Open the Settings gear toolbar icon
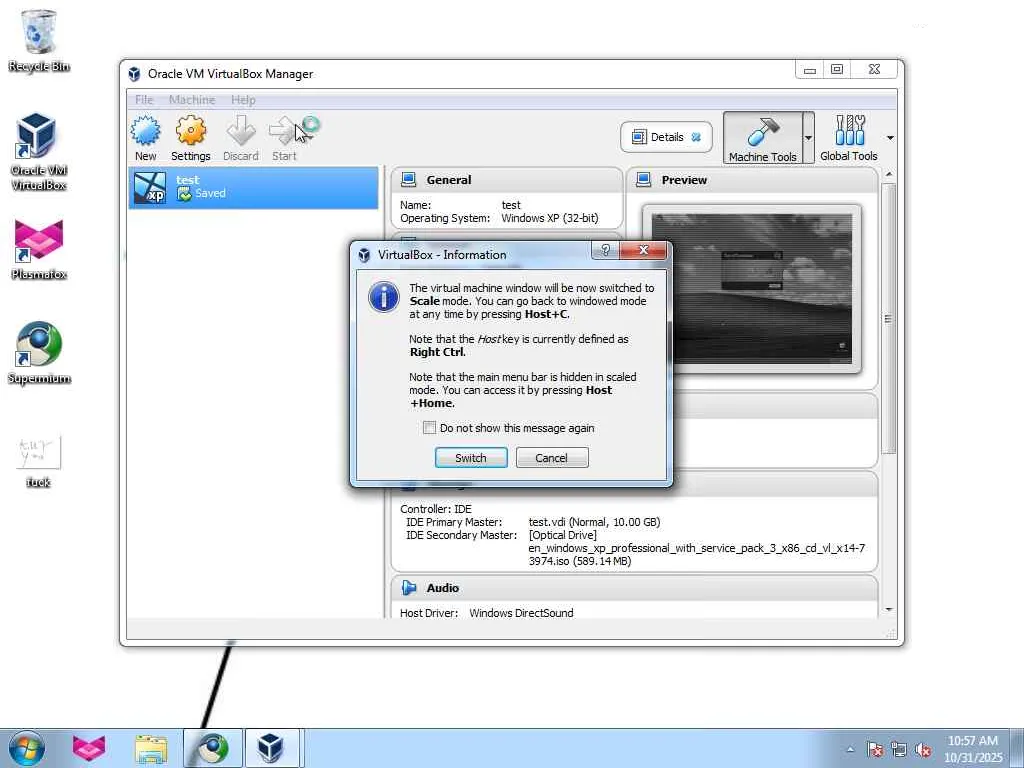The height and width of the screenshot is (768, 1024). click(x=191, y=131)
